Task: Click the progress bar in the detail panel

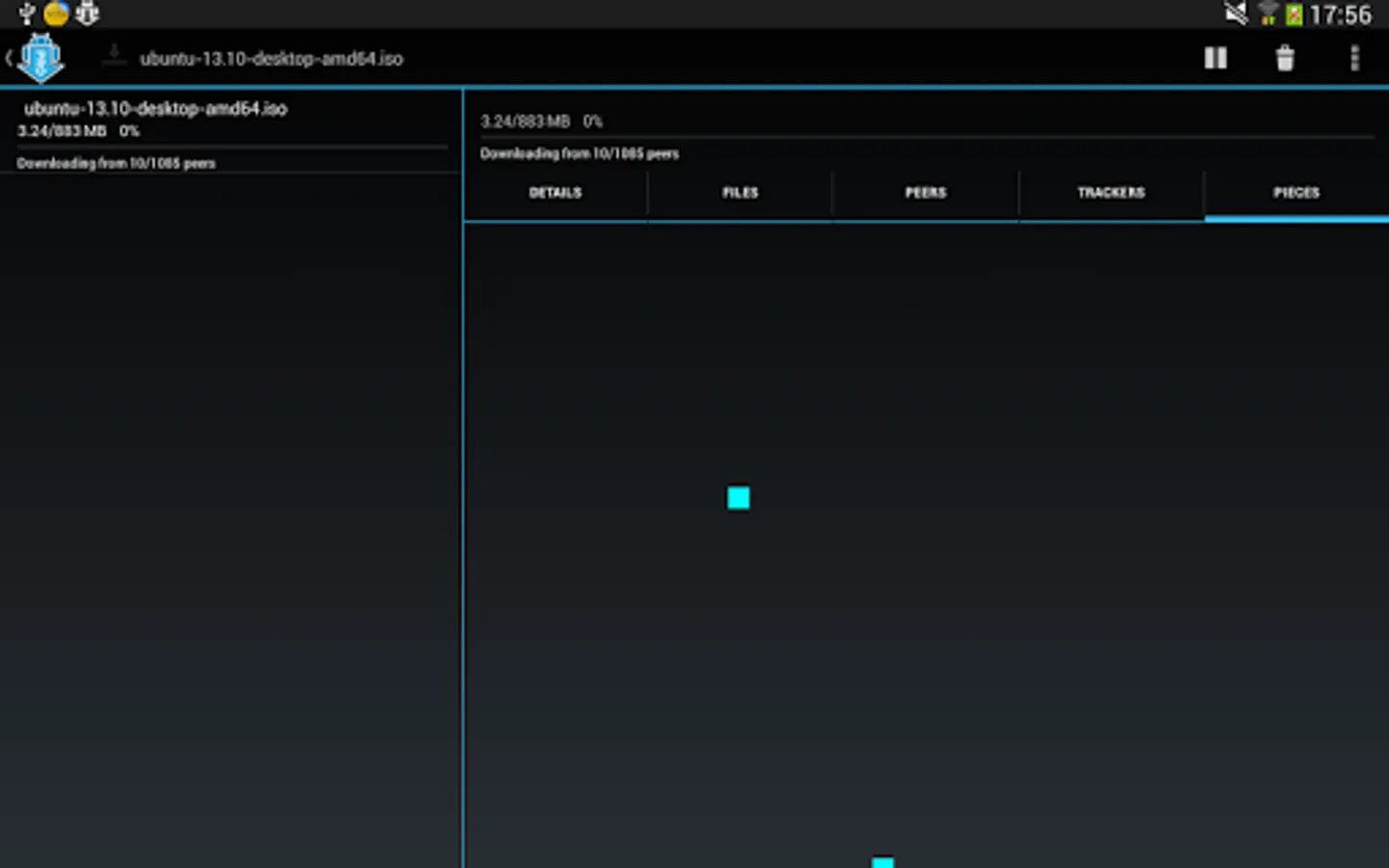Action: (926, 138)
